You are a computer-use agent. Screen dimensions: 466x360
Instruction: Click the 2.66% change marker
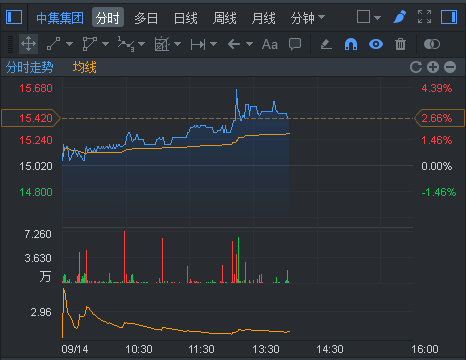click(x=439, y=118)
